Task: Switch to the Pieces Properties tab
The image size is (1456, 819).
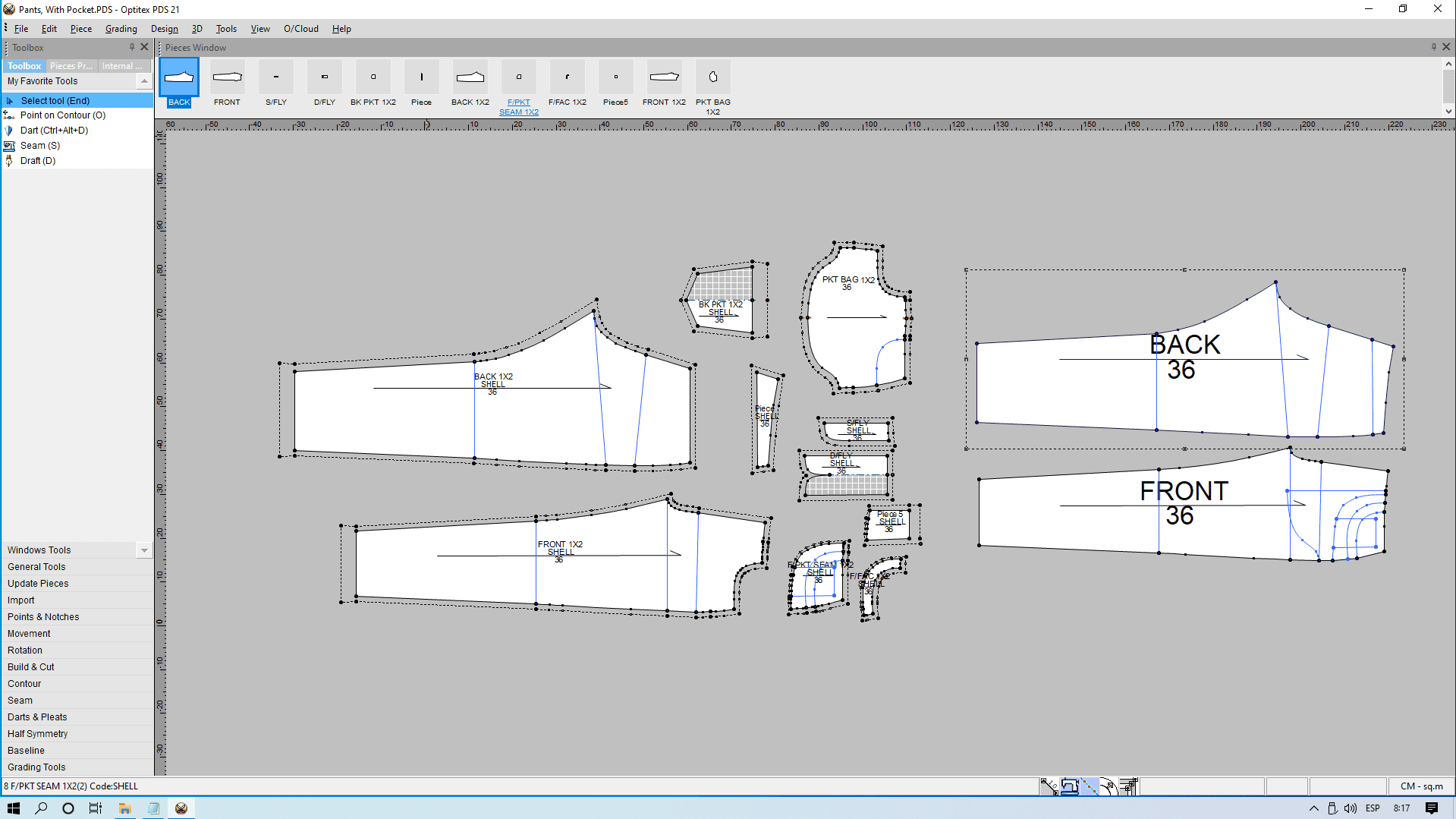Action: (71, 66)
